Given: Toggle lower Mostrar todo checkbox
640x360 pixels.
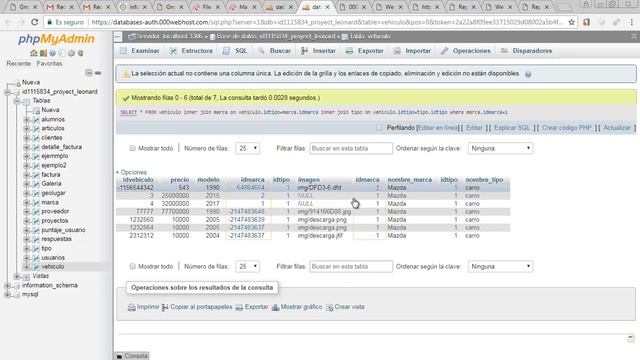Looking at the screenshot, I should pos(132,266).
